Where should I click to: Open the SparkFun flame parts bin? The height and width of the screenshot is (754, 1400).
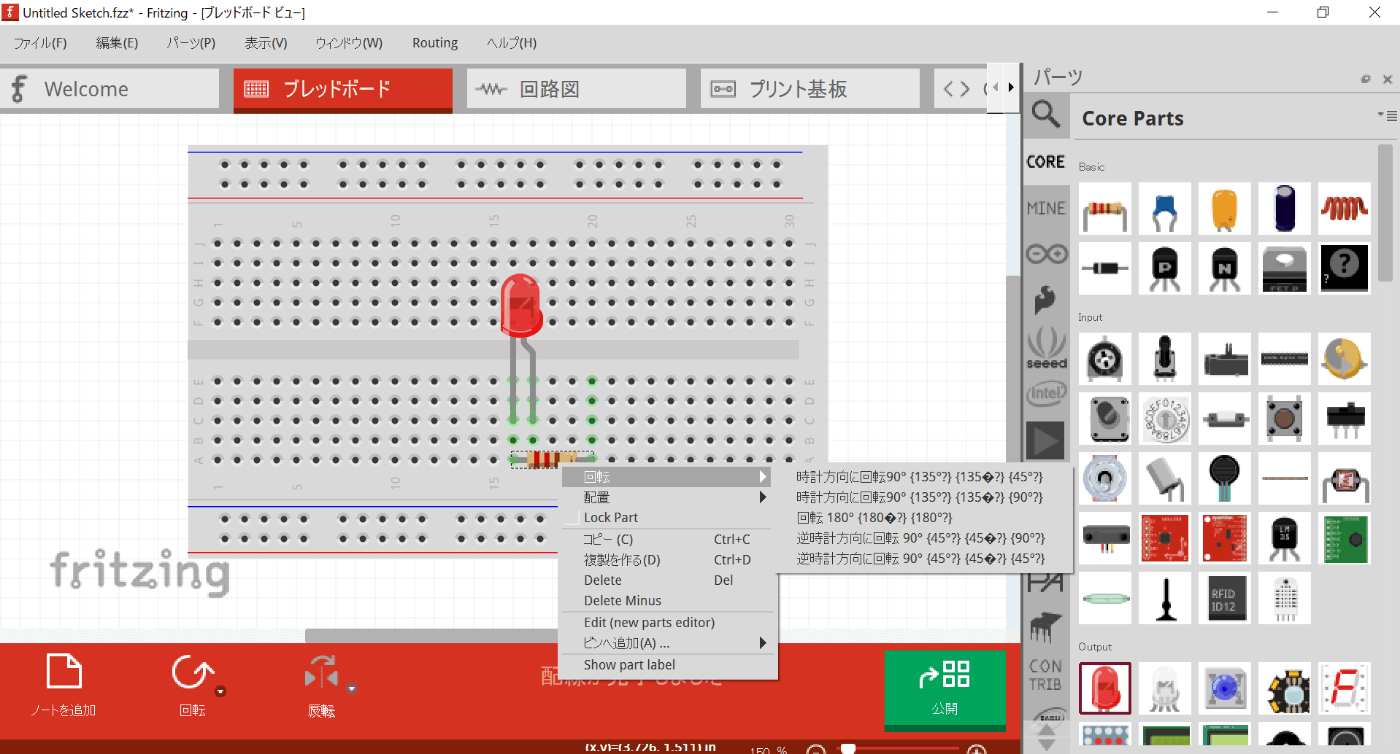point(1046,299)
